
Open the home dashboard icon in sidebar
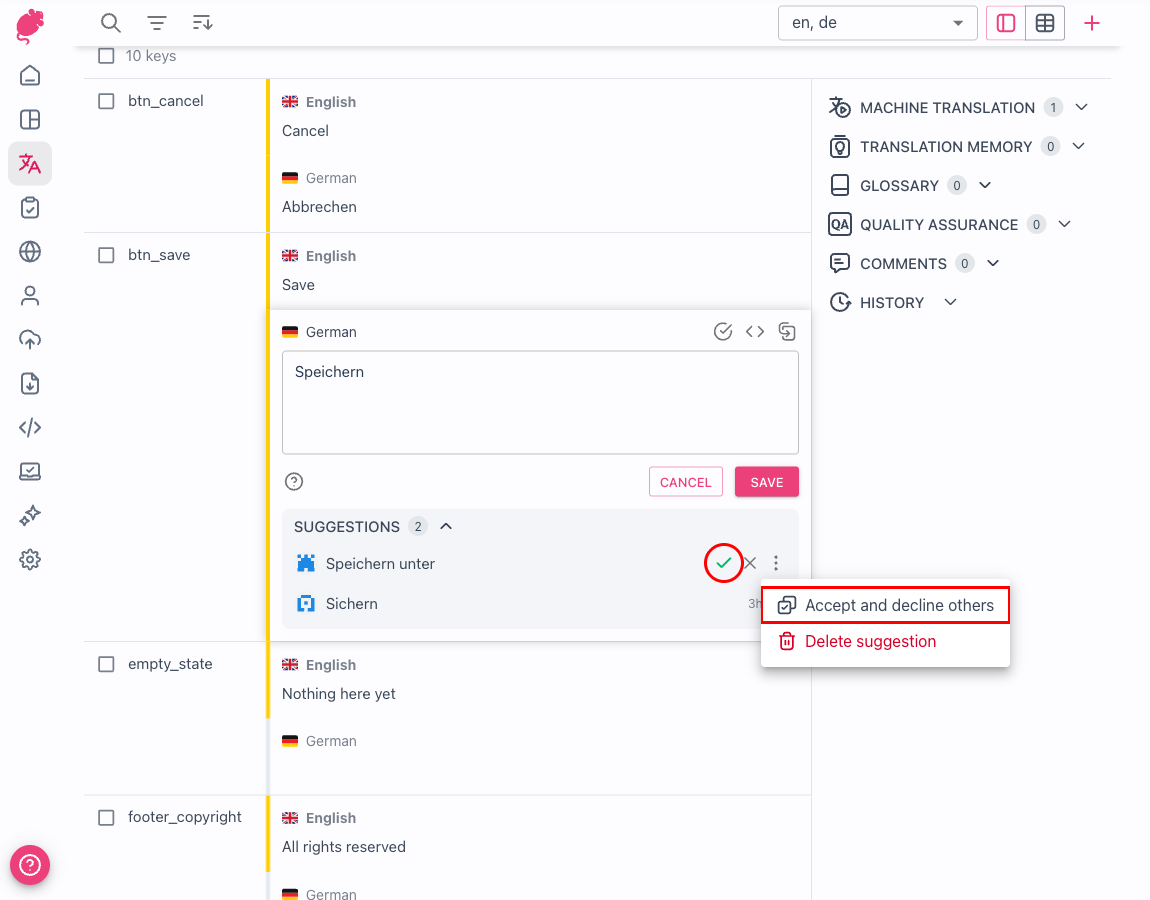(x=30, y=76)
